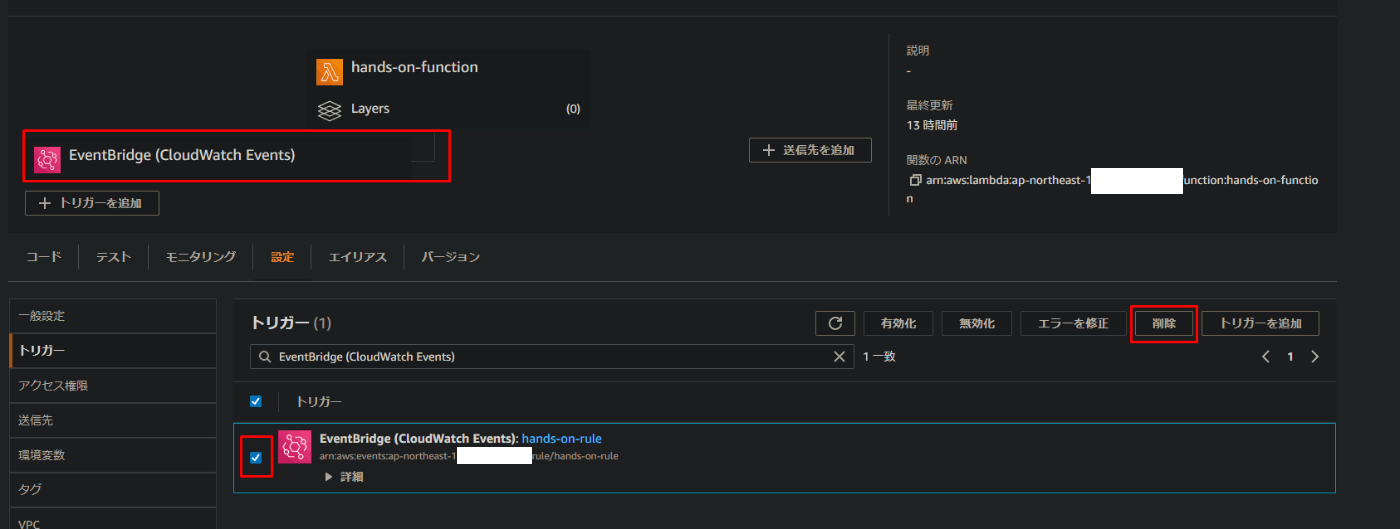Open 送信先 in the settings sidebar
The height and width of the screenshot is (529, 1400).
click(113, 420)
